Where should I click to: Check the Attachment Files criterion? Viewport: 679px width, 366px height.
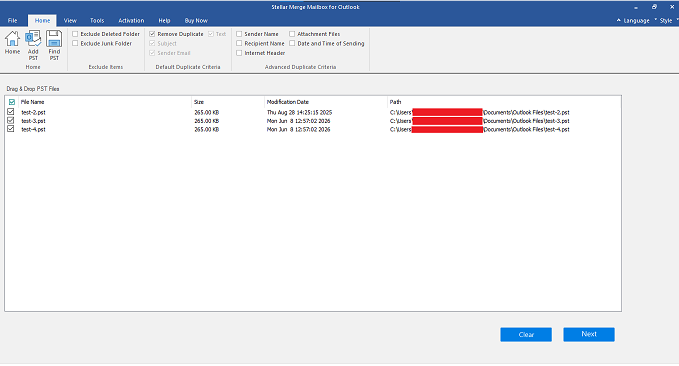click(x=292, y=34)
